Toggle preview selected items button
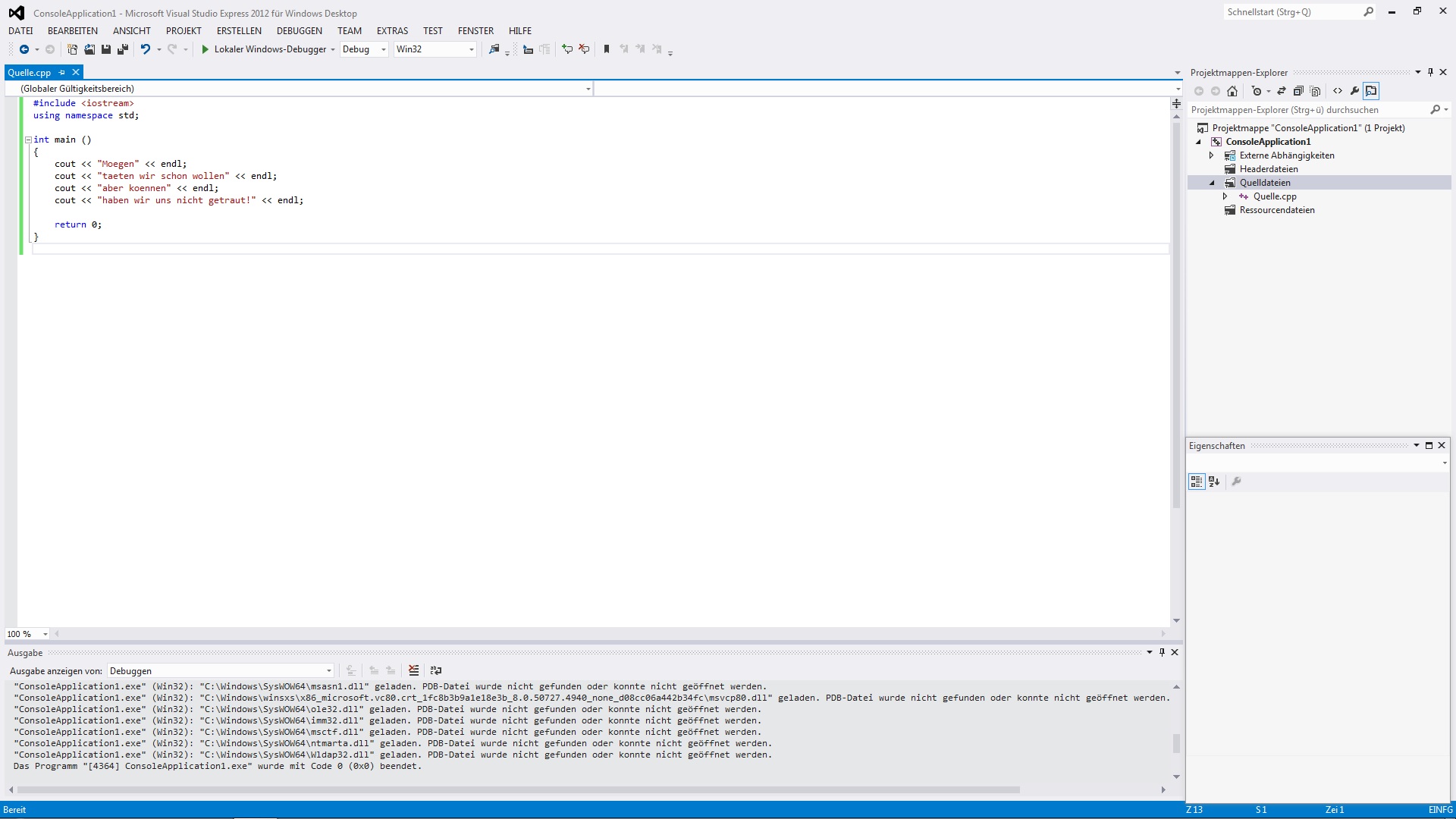The width and height of the screenshot is (1456, 819). coord(1371,91)
